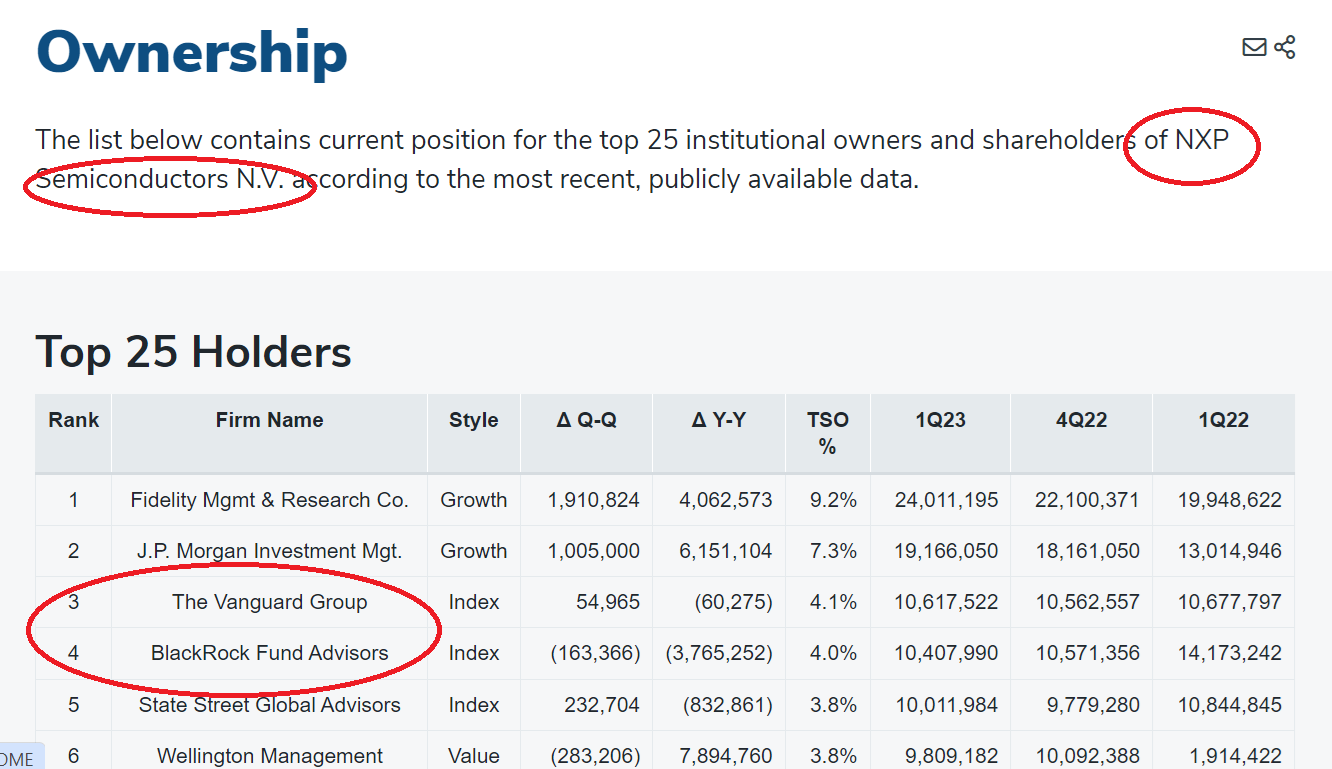
Task: Click BlackRock's 1Q23 value 10,407,990
Action: (946, 653)
